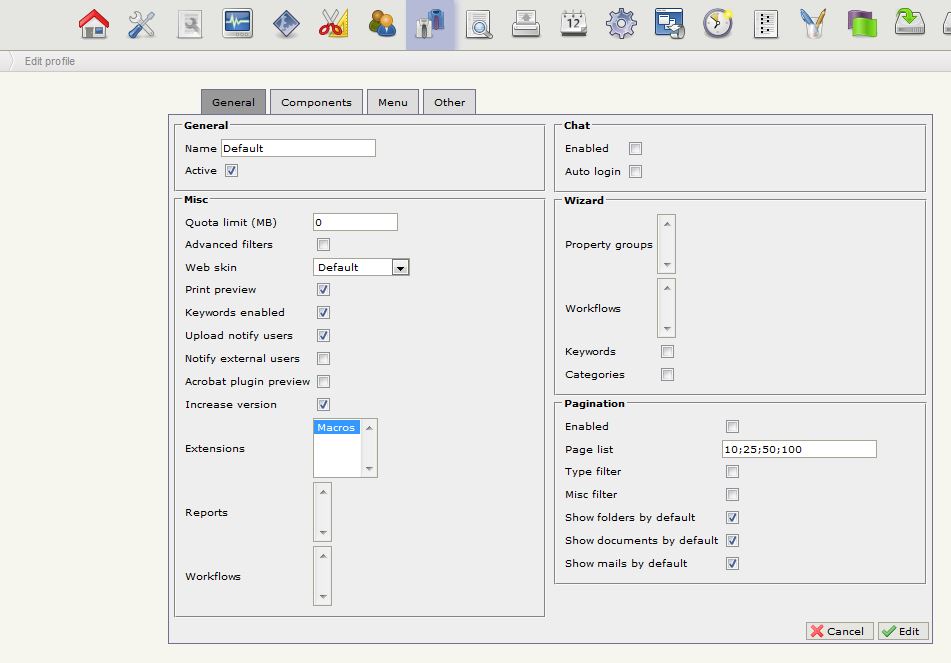The width and height of the screenshot is (951, 663).
Task: Select Macros in the Extensions list
Action: [x=336, y=428]
